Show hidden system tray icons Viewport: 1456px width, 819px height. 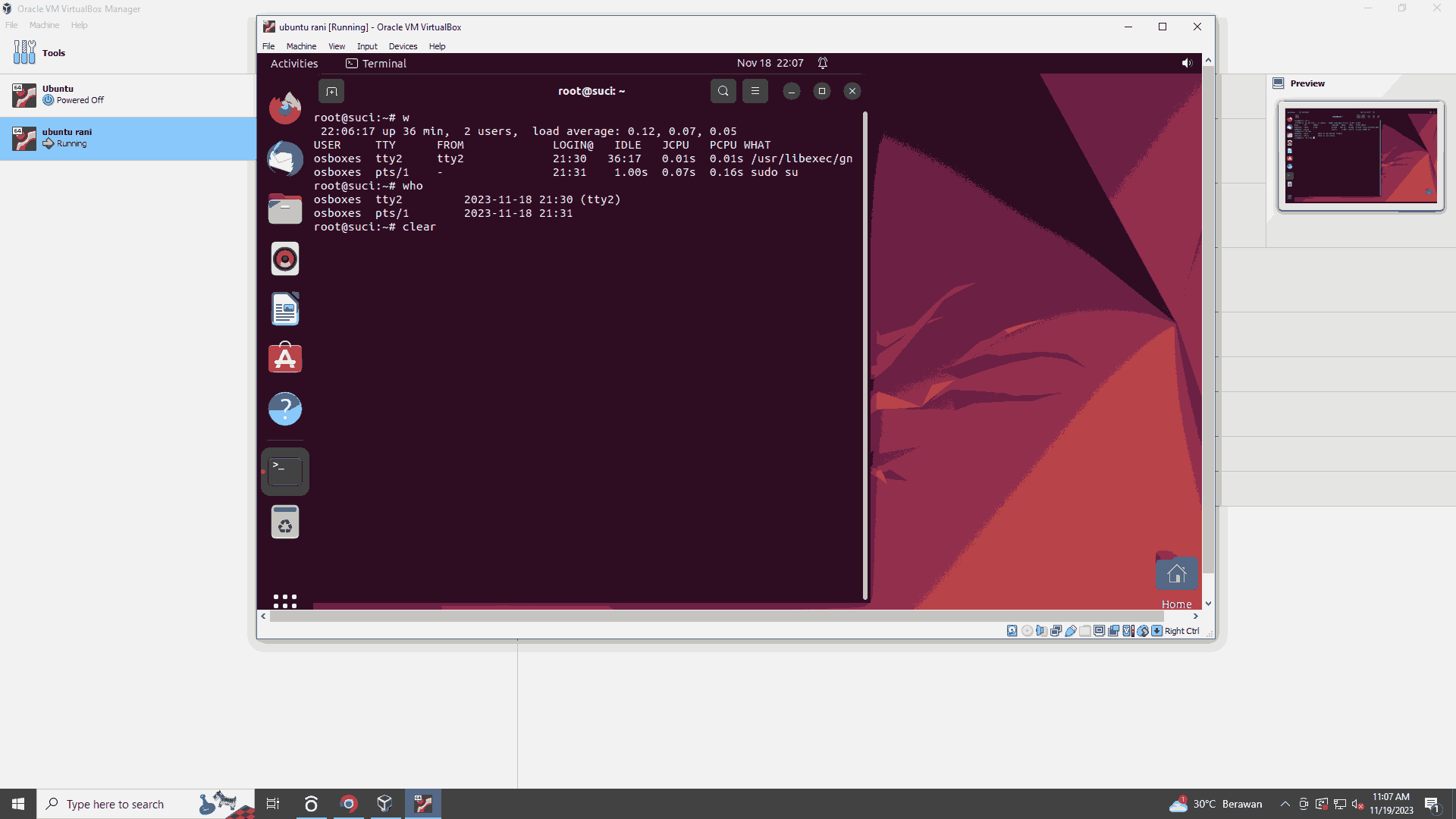(1285, 804)
